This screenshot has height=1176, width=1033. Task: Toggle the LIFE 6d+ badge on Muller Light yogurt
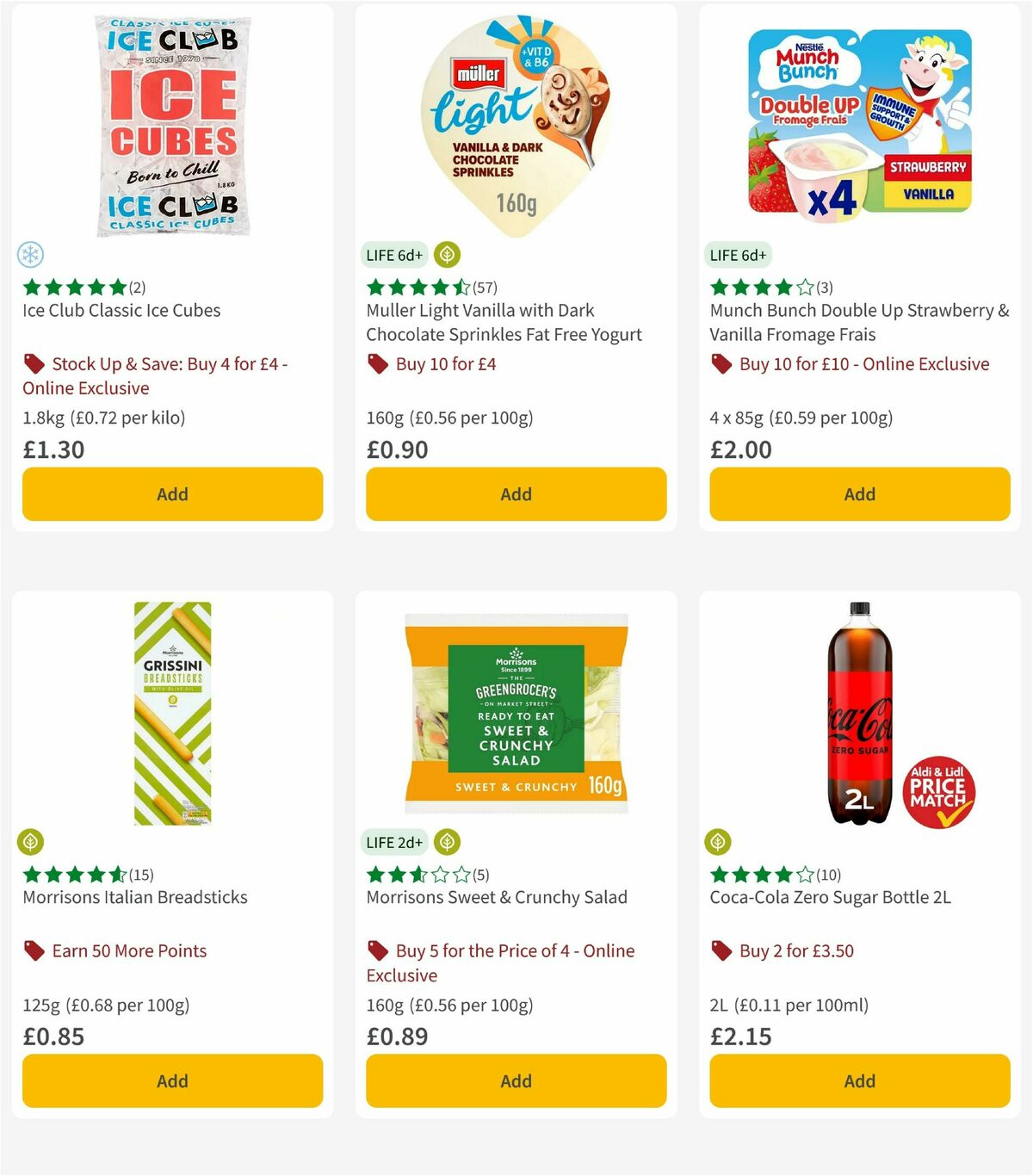click(x=393, y=255)
